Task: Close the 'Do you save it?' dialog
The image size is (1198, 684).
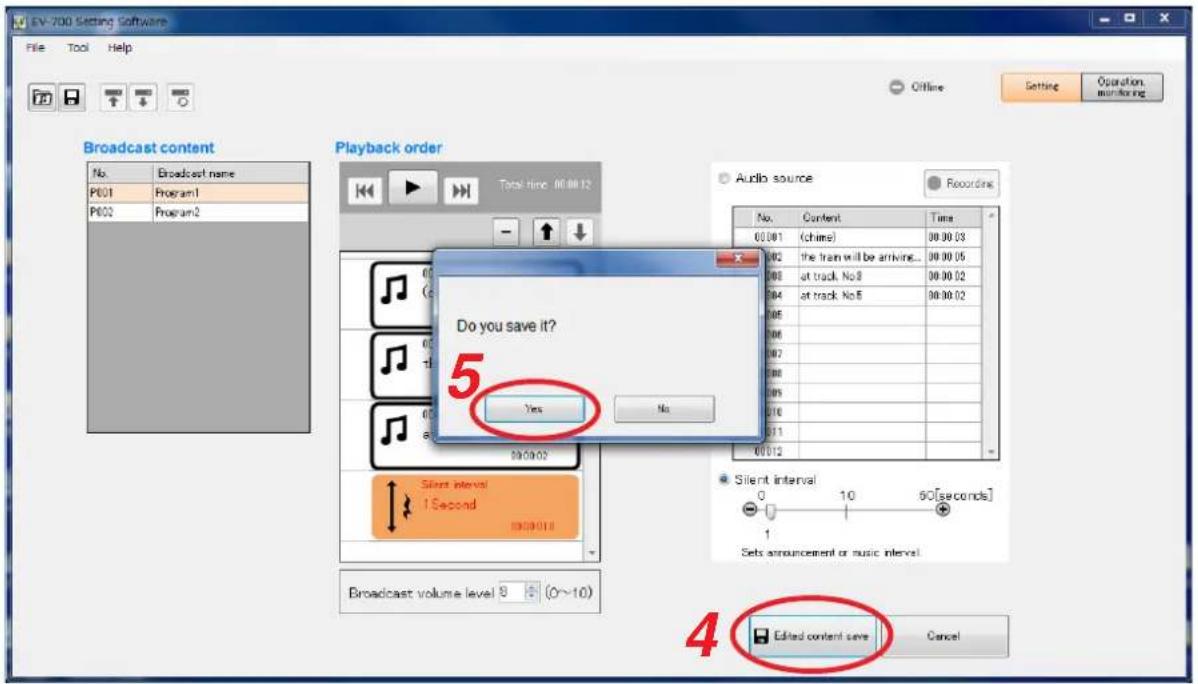Action: click(737, 259)
